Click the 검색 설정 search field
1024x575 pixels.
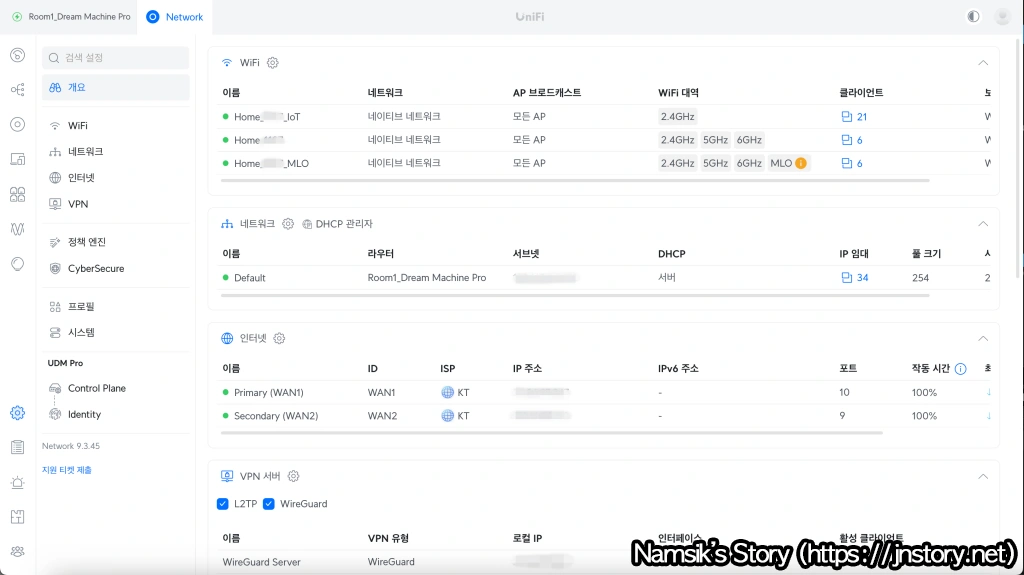pos(116,58)
